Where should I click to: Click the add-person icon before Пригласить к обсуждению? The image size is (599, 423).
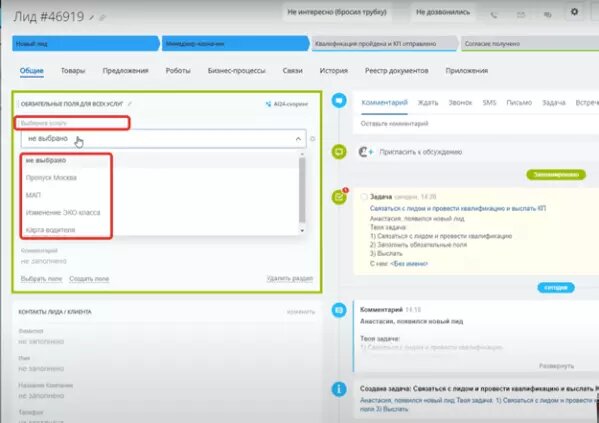click(x=366, y=152)
